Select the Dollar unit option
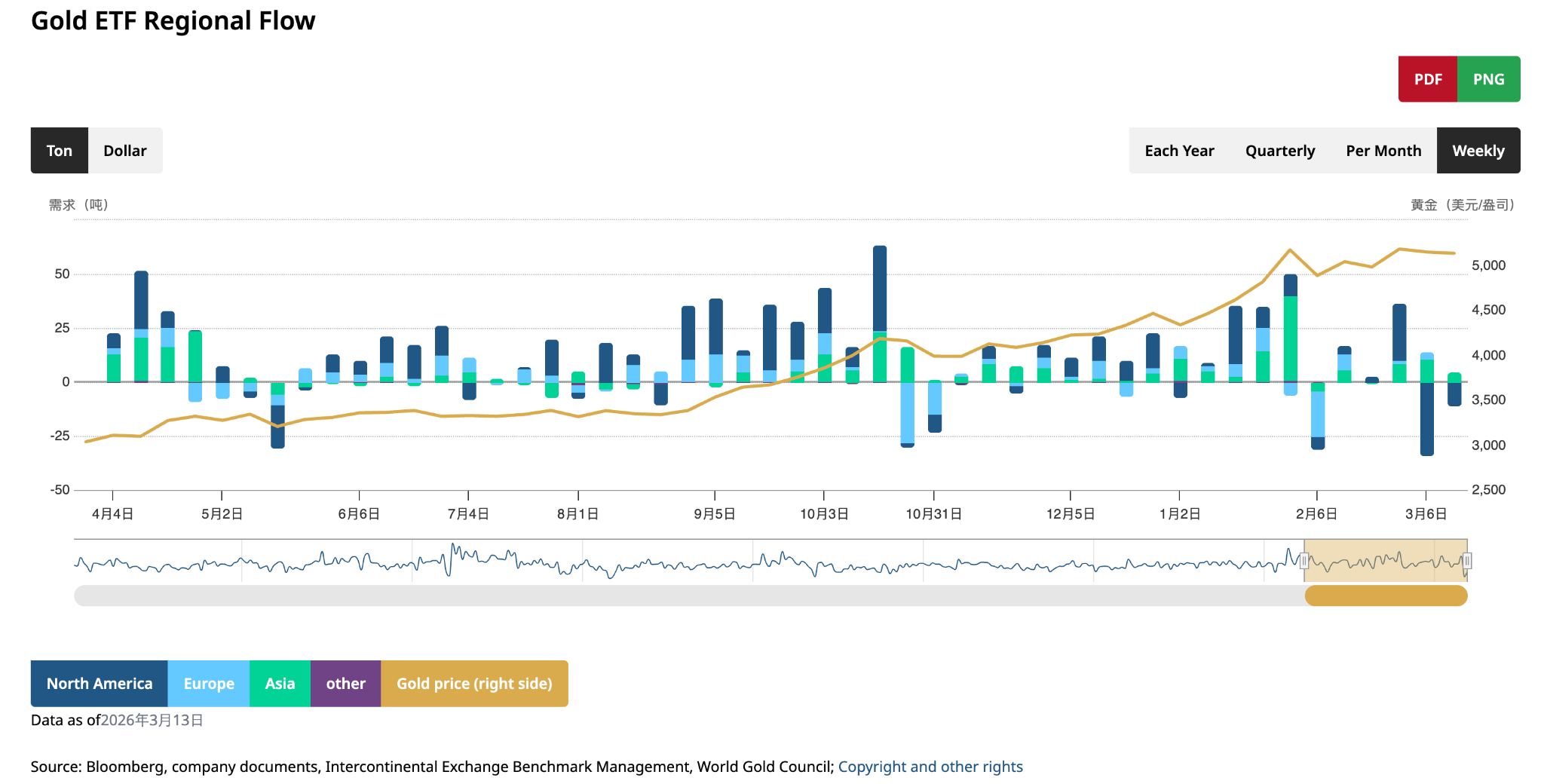Image resolution: width=1544 pixels, height=784 pixels. [x=125, y=150]
